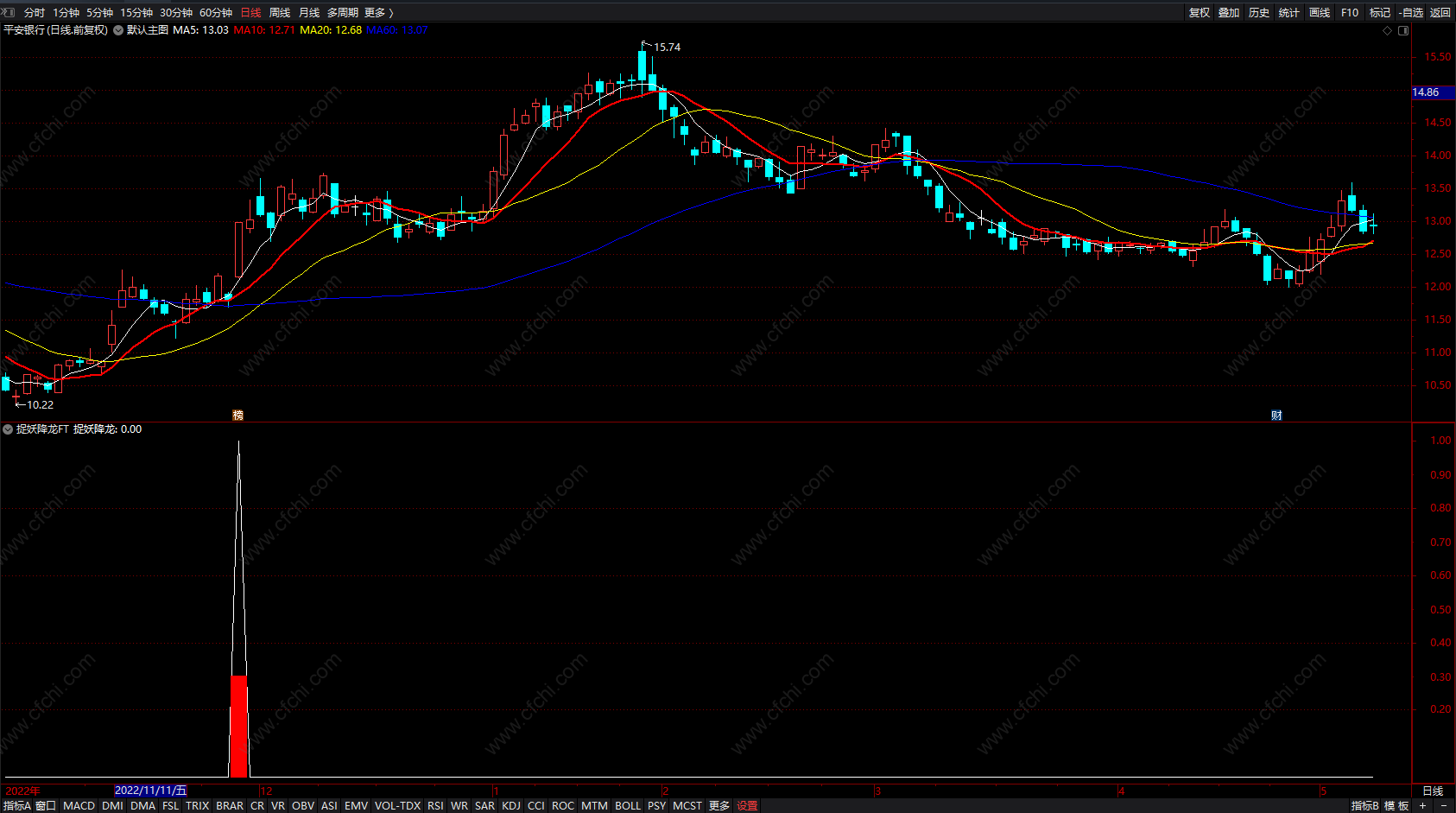Image resolution: width=1456 pixels, height=813 pixels.
Task: Open the 复权 adjustment menu
Action: 1200,13
